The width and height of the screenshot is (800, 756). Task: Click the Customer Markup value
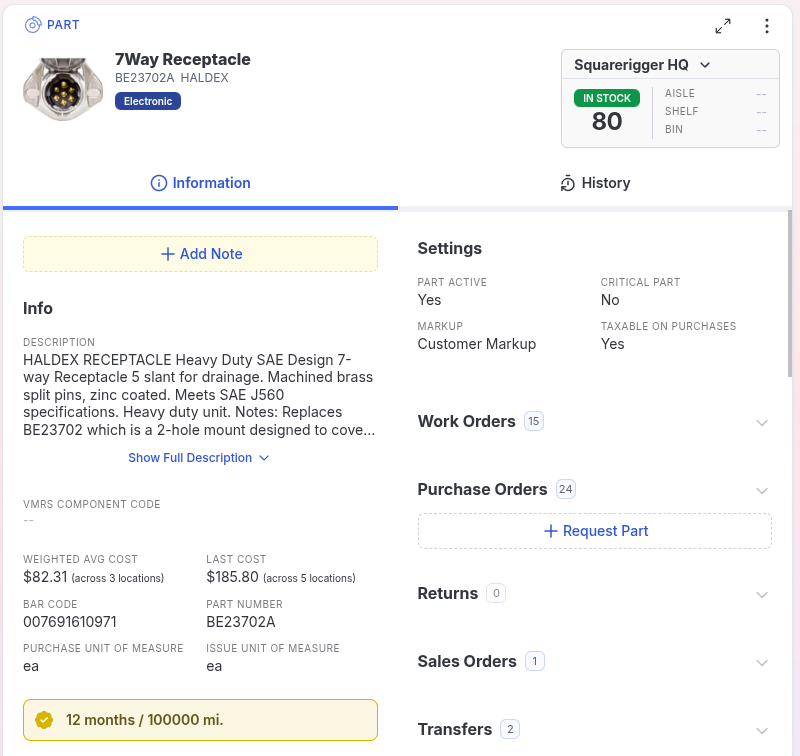coord(477,344)
